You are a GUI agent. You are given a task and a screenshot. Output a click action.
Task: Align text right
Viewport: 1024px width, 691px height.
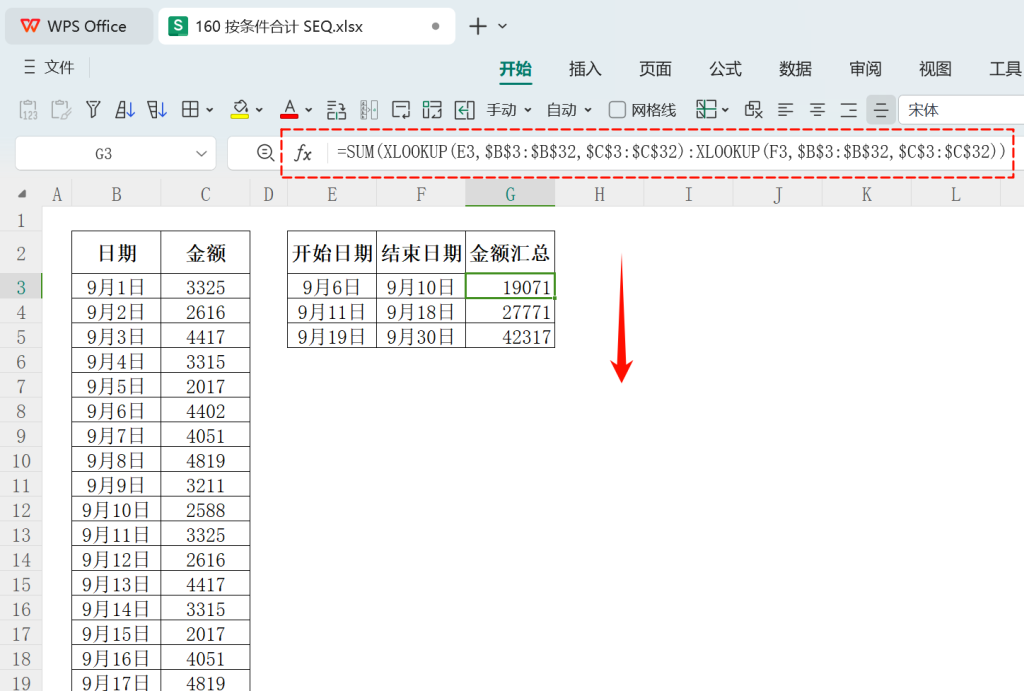tap(848, 110)
